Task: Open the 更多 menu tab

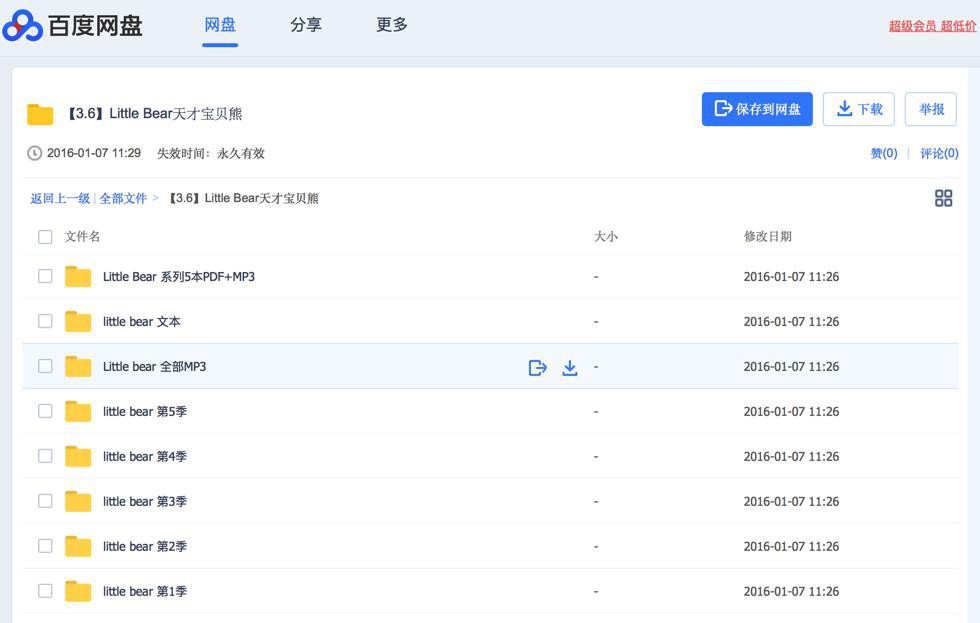Action: [392, 25]
